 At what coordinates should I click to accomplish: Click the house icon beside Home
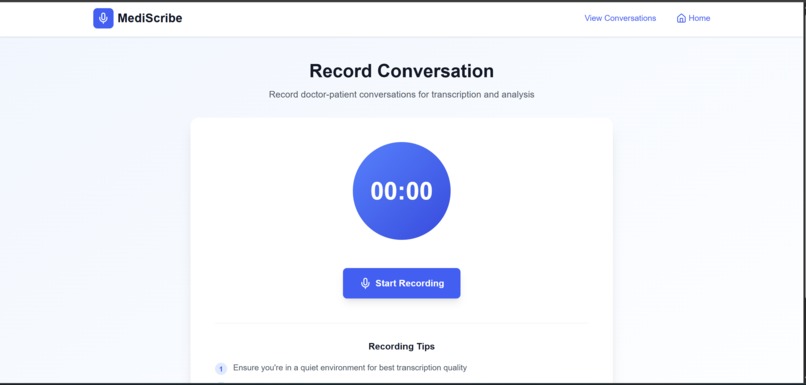681,19
